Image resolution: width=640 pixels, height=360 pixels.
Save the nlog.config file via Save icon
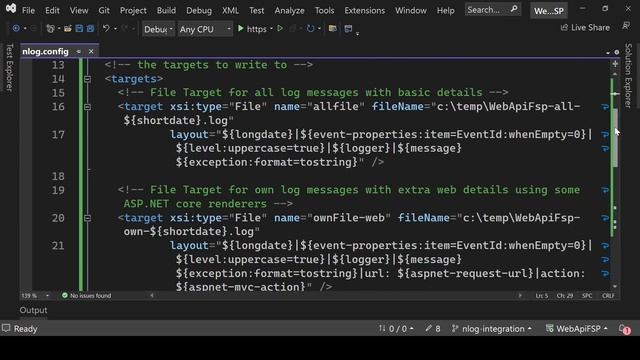tap(79, 29)
